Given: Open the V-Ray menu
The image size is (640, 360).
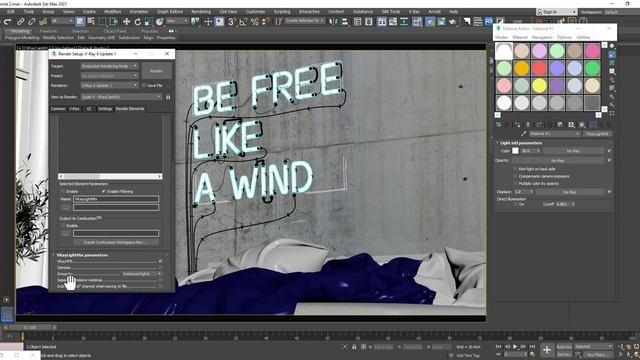Looking at the screenshot, I should pos(414,11).
